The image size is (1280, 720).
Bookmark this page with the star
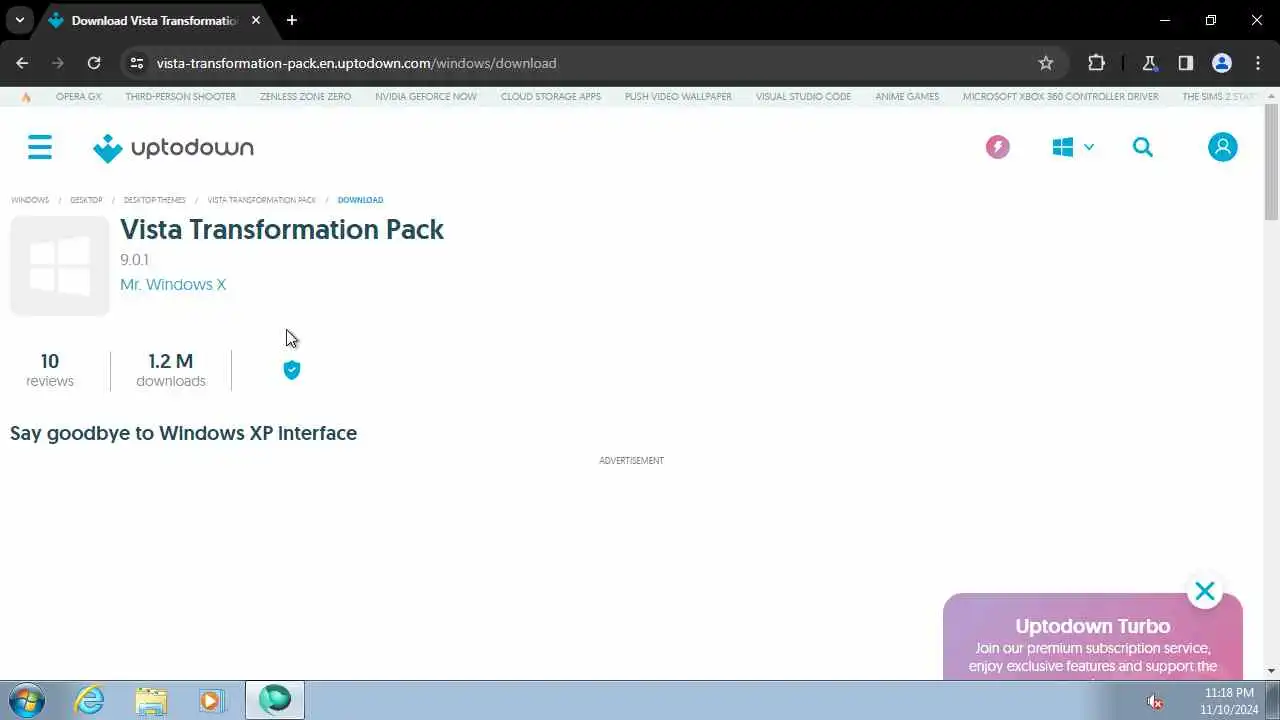point(1046,63)
